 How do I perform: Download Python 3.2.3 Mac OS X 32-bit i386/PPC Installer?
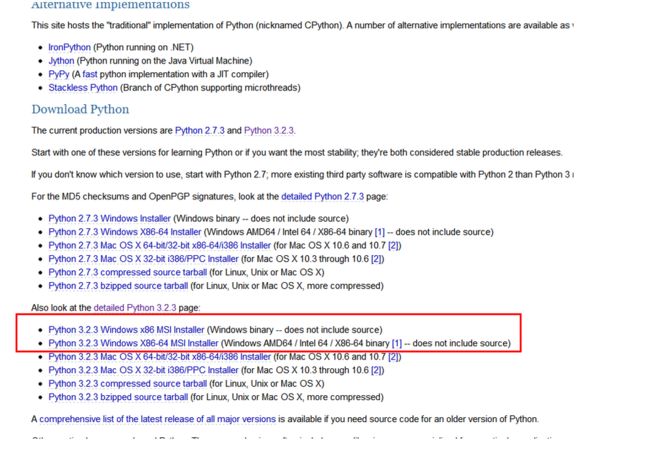point(143,370)
